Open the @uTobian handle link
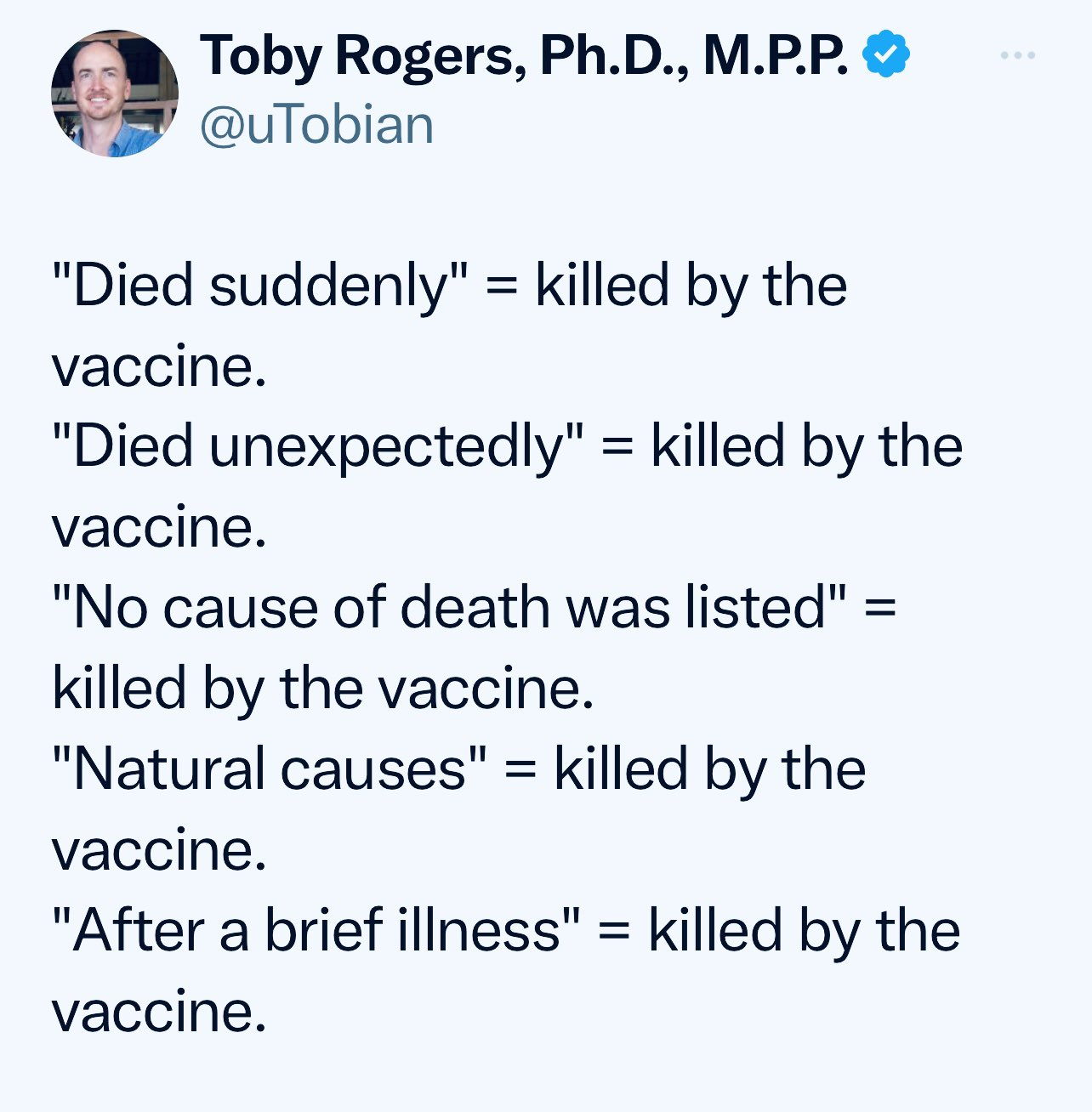Viewport: 1092px width, 1112px height. click(316, 124)
